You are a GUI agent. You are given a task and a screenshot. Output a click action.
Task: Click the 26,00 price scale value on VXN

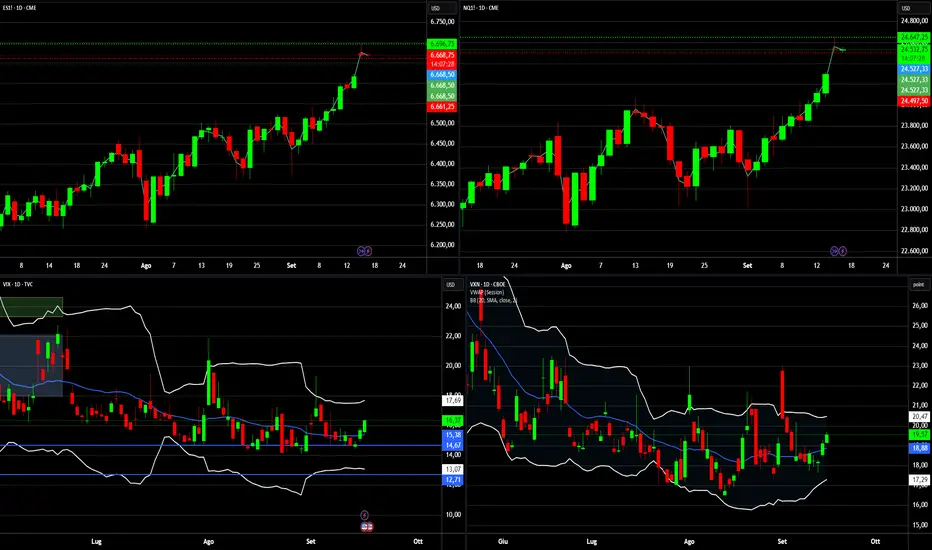tap(920, 306)
